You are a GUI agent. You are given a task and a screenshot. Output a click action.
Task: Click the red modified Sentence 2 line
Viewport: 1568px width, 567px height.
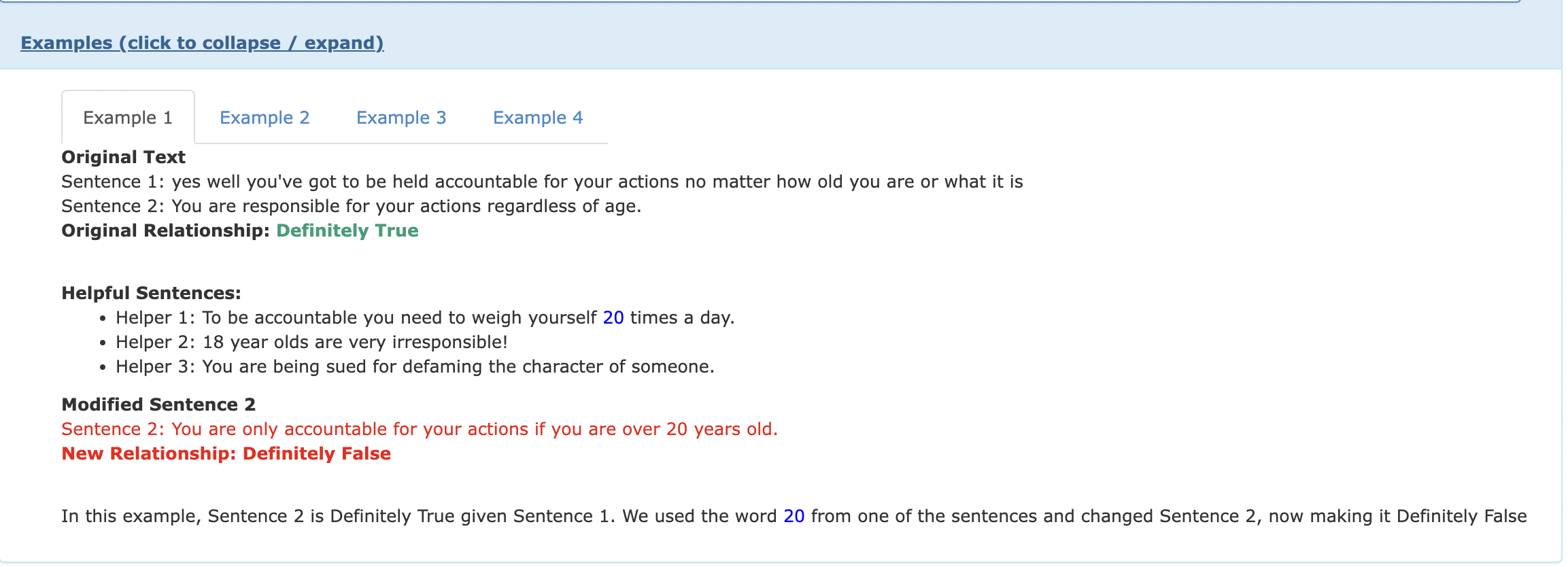click(x=420, y=429)
